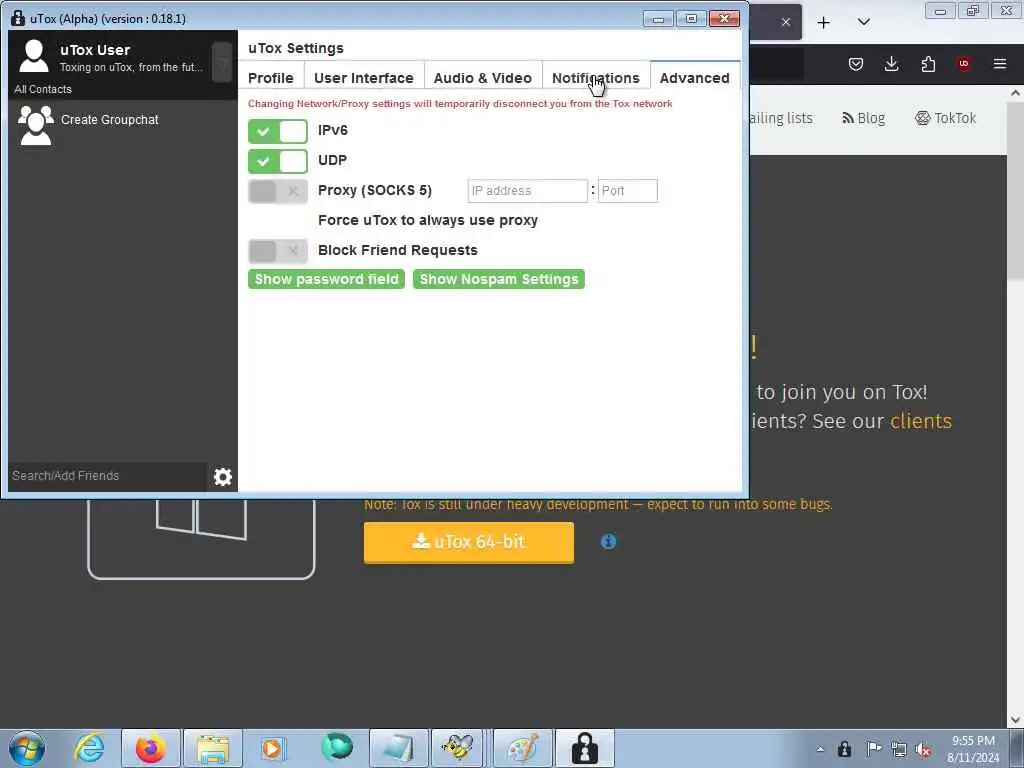1024x768 pixels.
Task: Open the Blog link on Tox site
Action: point(863,118)
